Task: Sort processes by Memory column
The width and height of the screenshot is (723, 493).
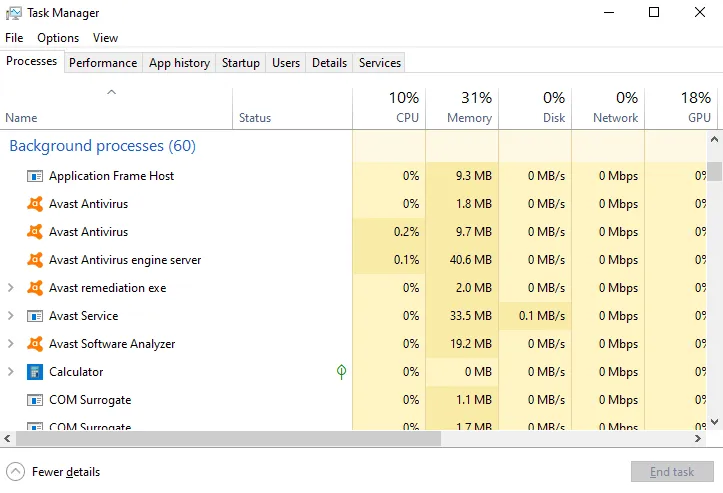Action: point(462,109)
